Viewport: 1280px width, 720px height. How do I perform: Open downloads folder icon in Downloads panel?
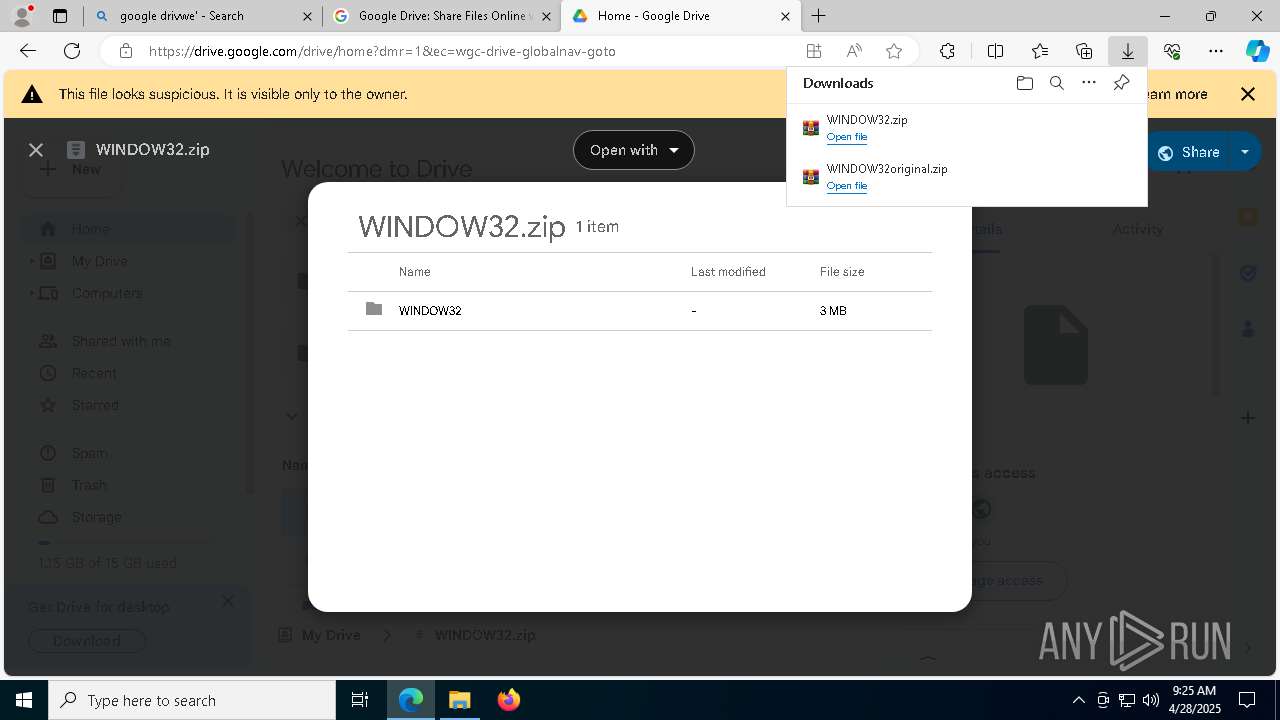[x=1024, y=83]
